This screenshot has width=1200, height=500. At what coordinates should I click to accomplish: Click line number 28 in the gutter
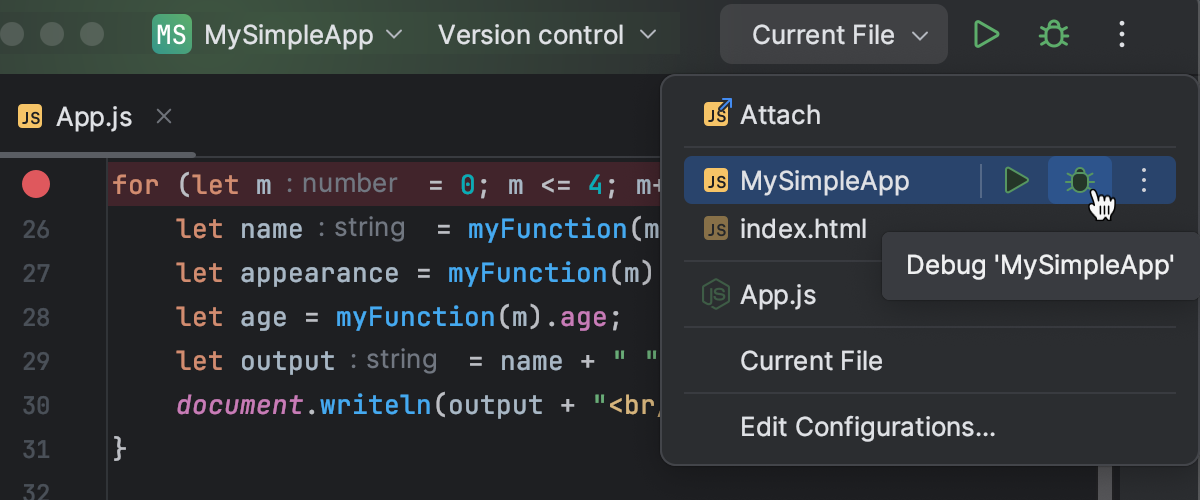tap(36, 317)
